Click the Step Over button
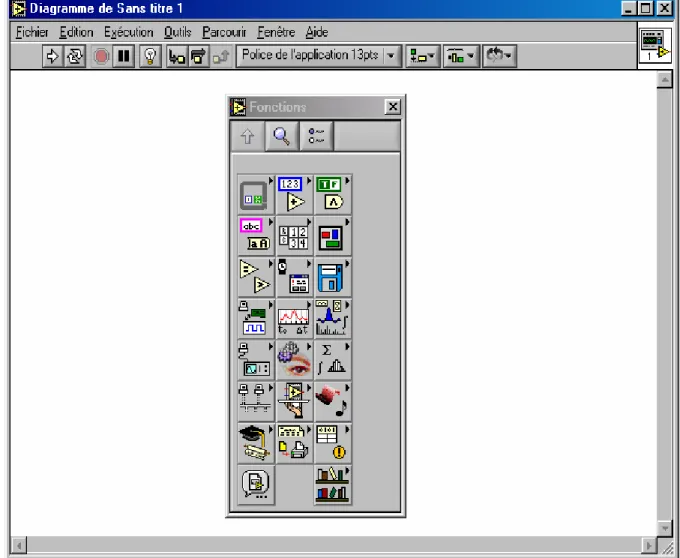The image size is (680, 558). click(199, 56)
